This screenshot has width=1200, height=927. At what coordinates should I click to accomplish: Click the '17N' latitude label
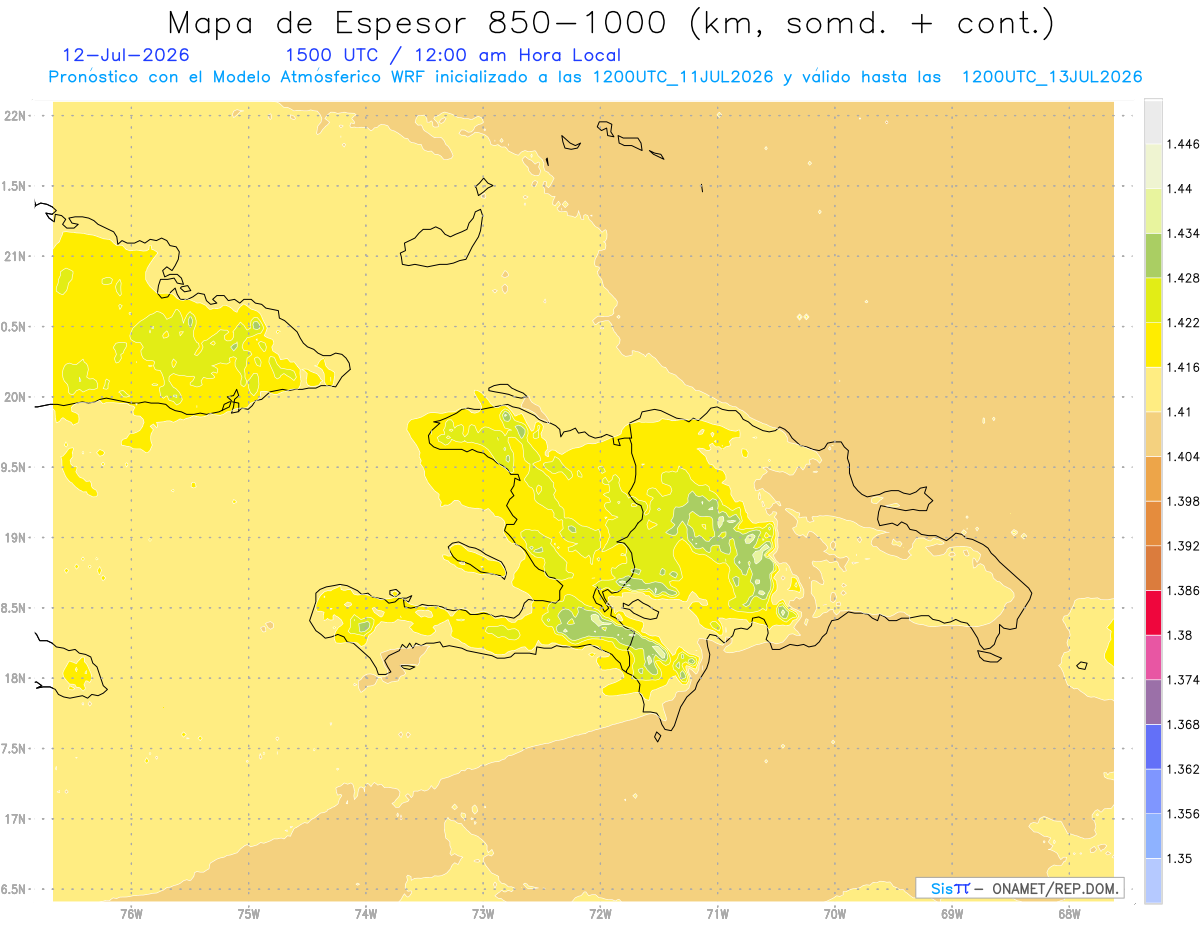[15, 819]
